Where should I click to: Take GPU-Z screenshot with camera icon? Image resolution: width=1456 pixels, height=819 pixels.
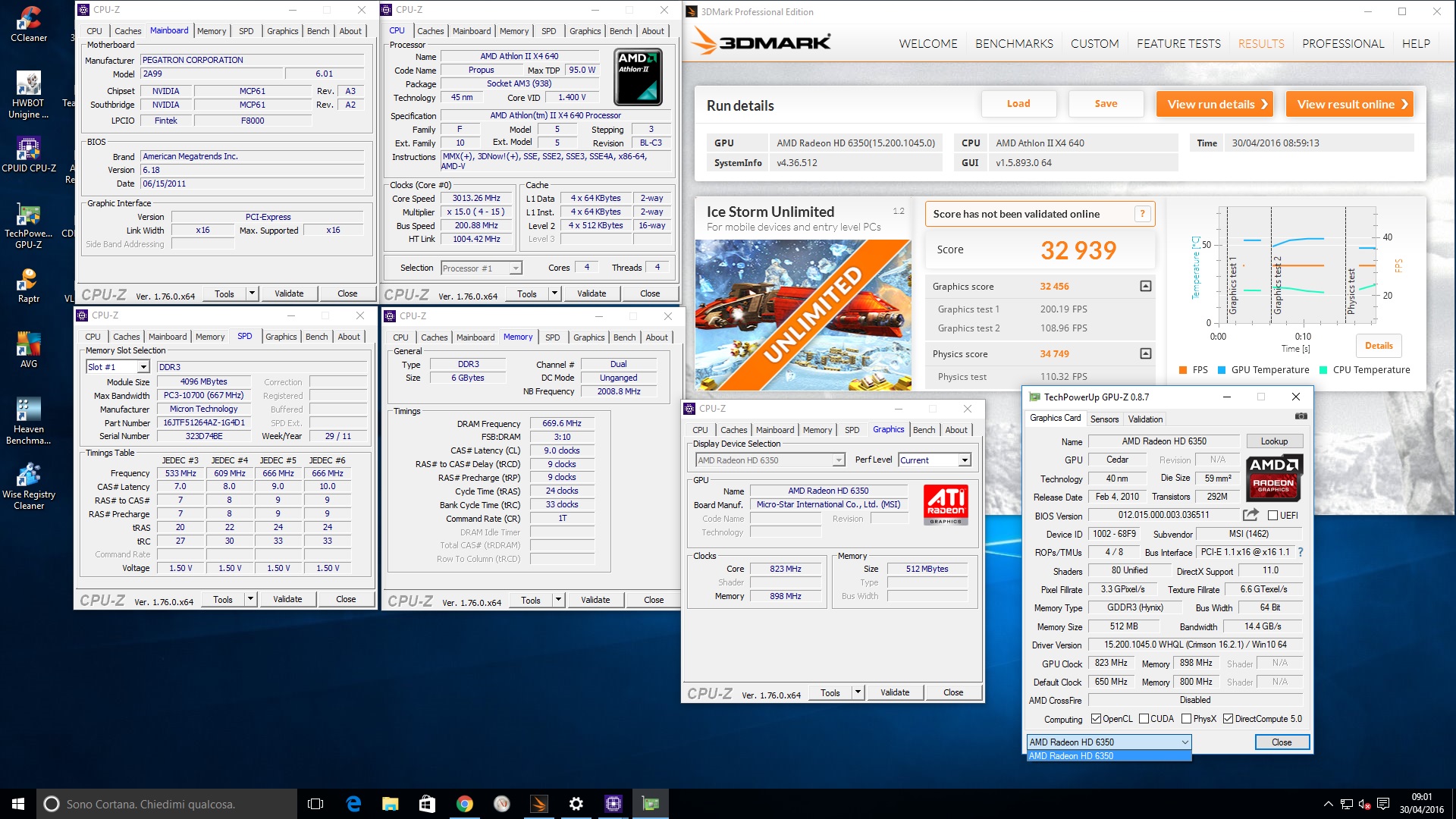[x=1301, y=416]
